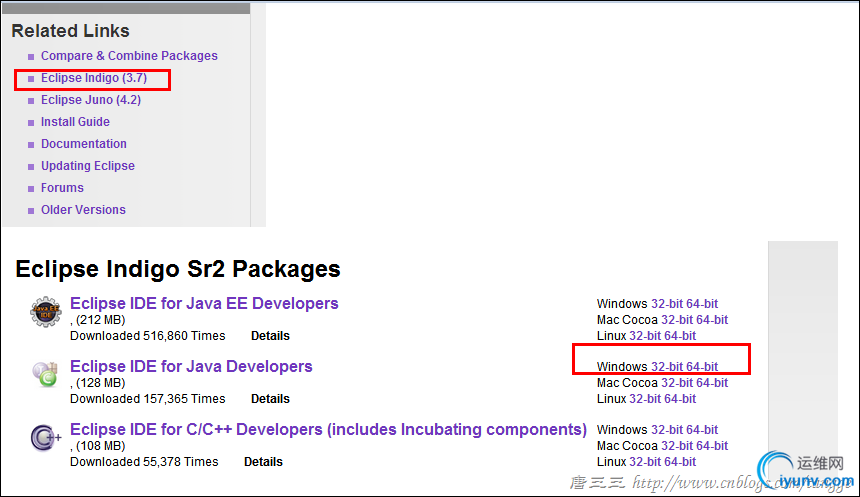Click the C/C++ Developers package icon

(x=46, y=437)
